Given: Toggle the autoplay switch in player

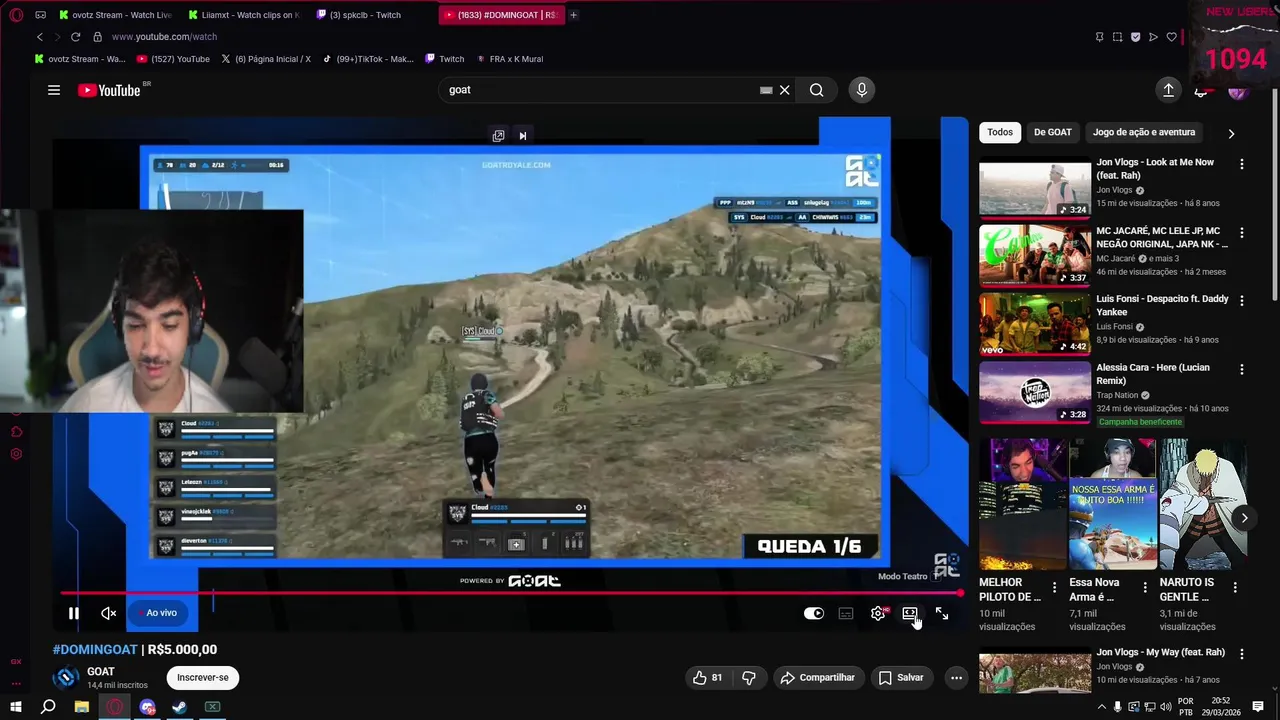Looking at the screenshot, I should pyautogui.click(x=814, y=613).
